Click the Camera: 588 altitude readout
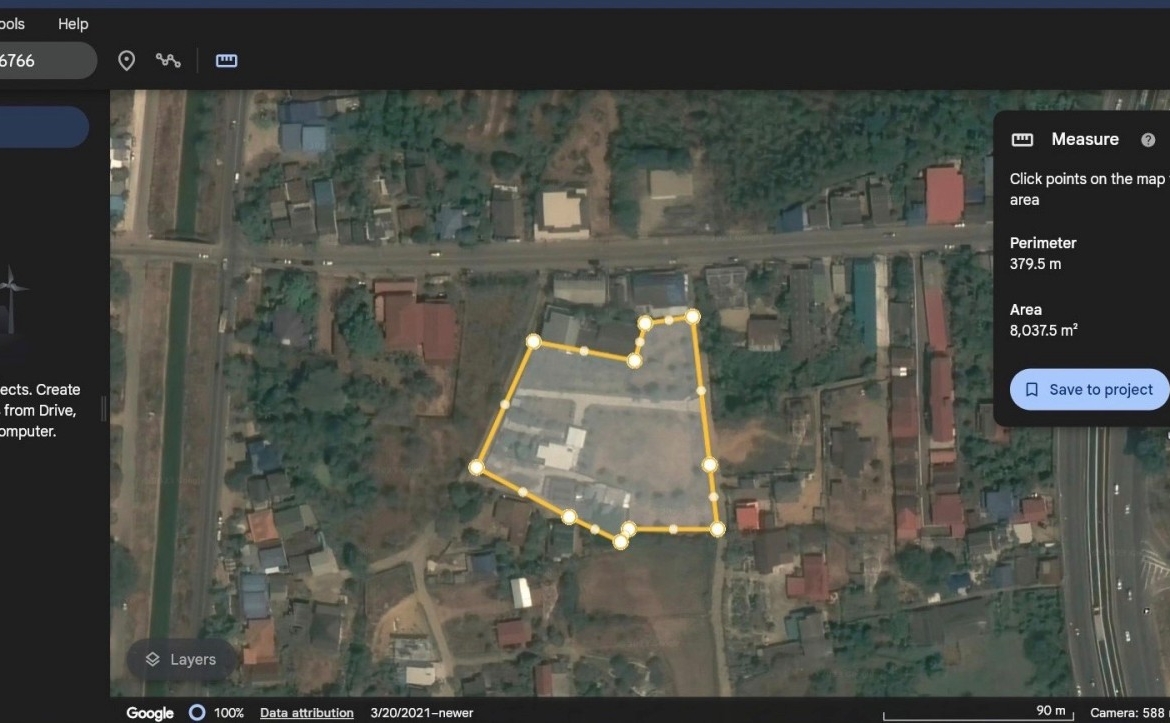 pyautogui.click(x=1127, y=713)
